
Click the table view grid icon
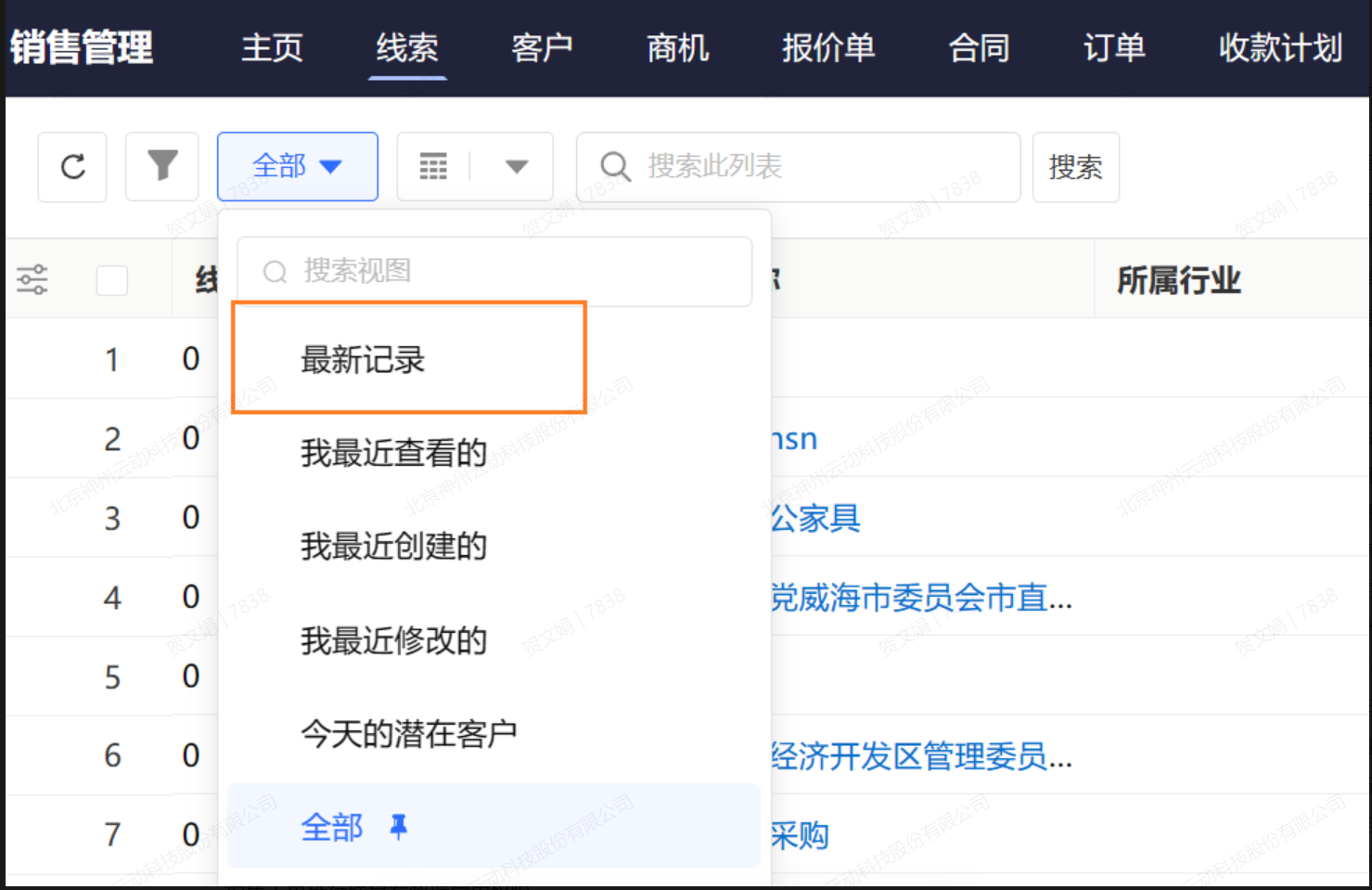[433, 167]
